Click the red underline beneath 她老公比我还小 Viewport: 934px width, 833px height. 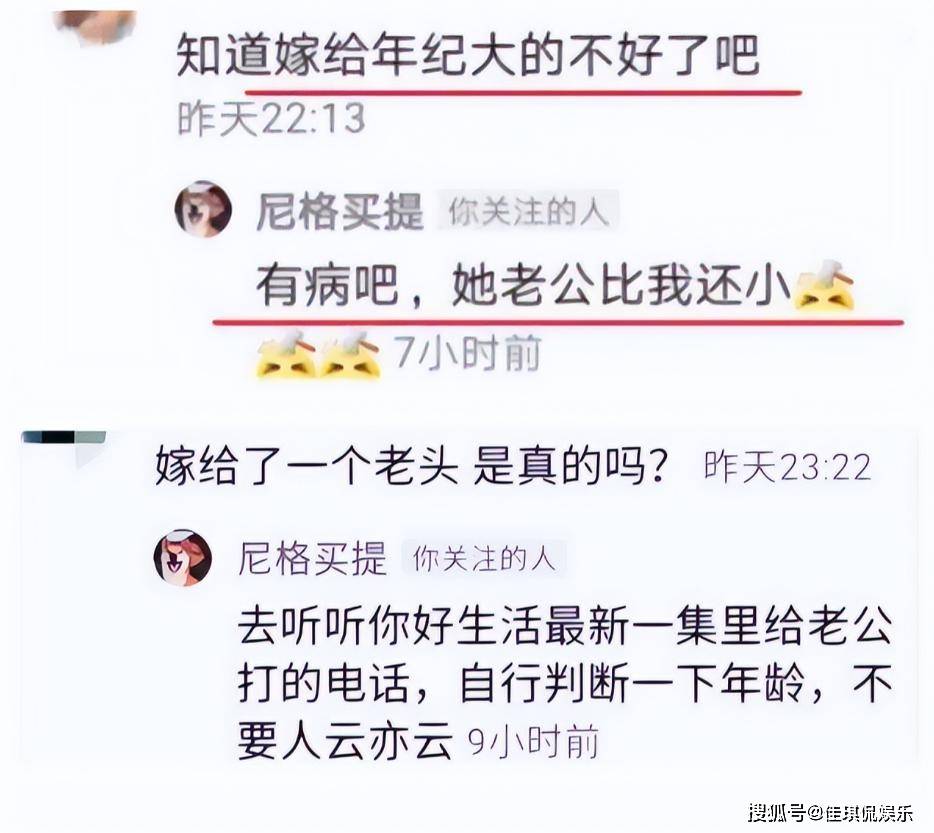tap(558, 322)
